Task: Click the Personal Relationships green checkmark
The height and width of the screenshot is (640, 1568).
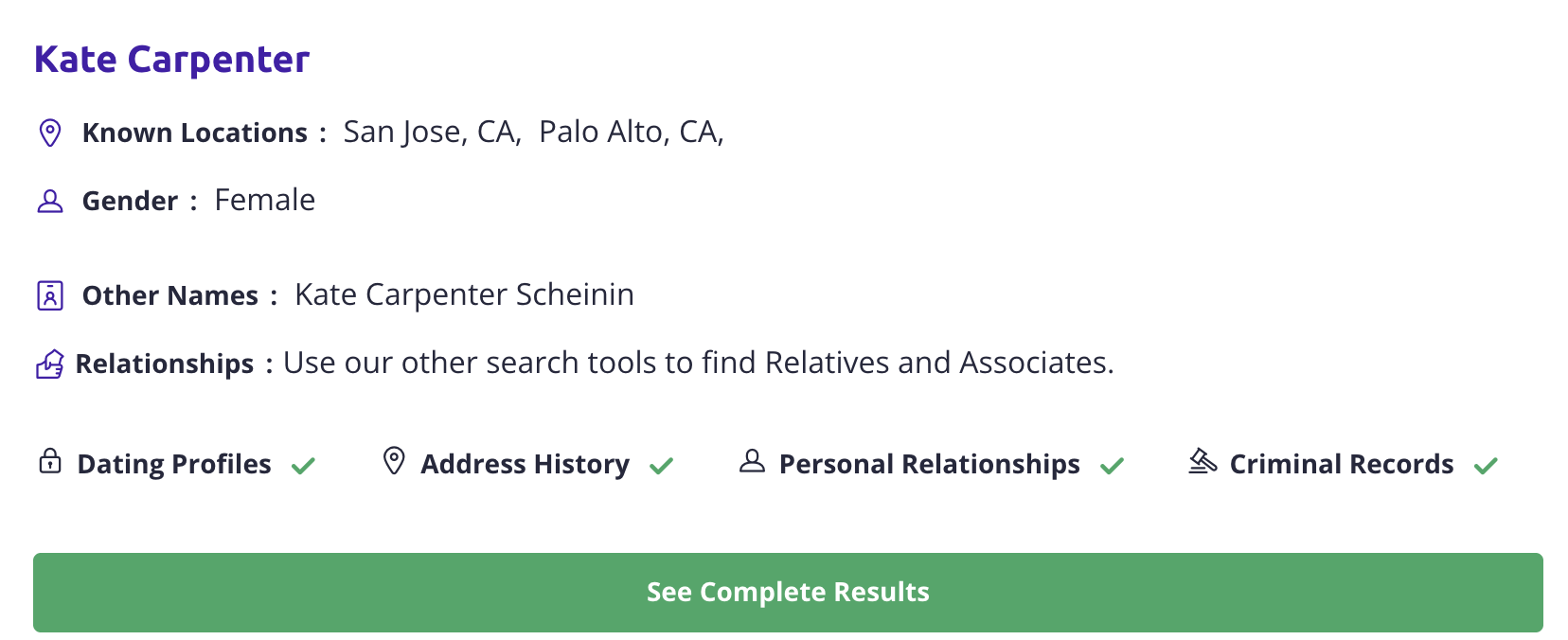Action: click(1112, 466)
